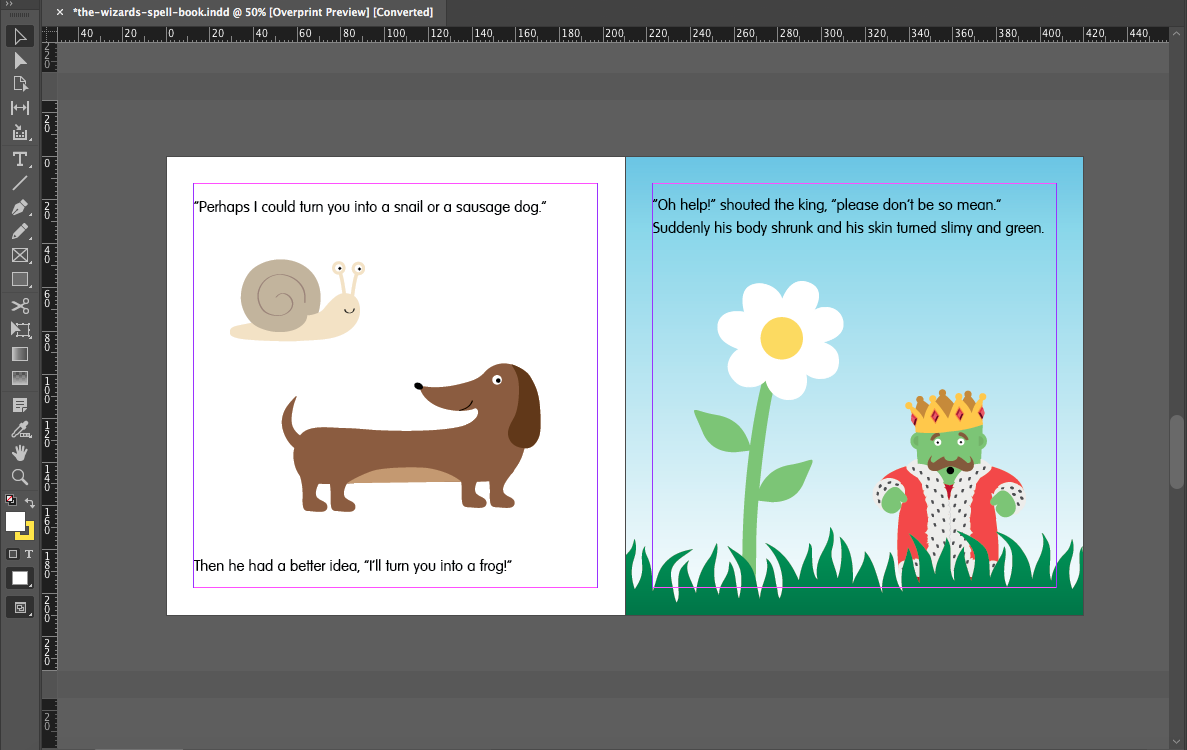The width and height of the screenshot is (1187, 750).
Task: Pick the Line tool
Action: point(20,183)
